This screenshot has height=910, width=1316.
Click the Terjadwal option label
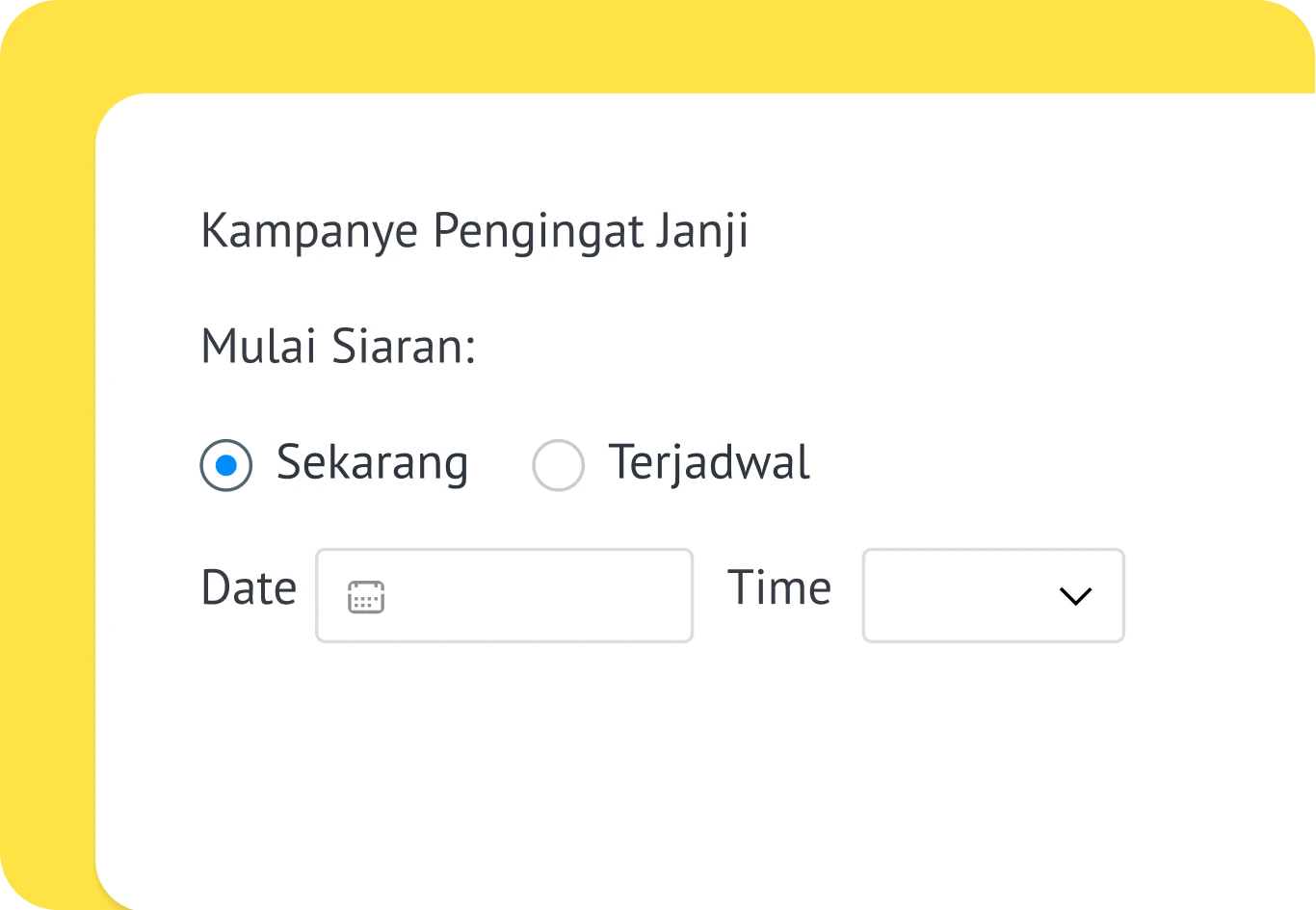(709, 463)
